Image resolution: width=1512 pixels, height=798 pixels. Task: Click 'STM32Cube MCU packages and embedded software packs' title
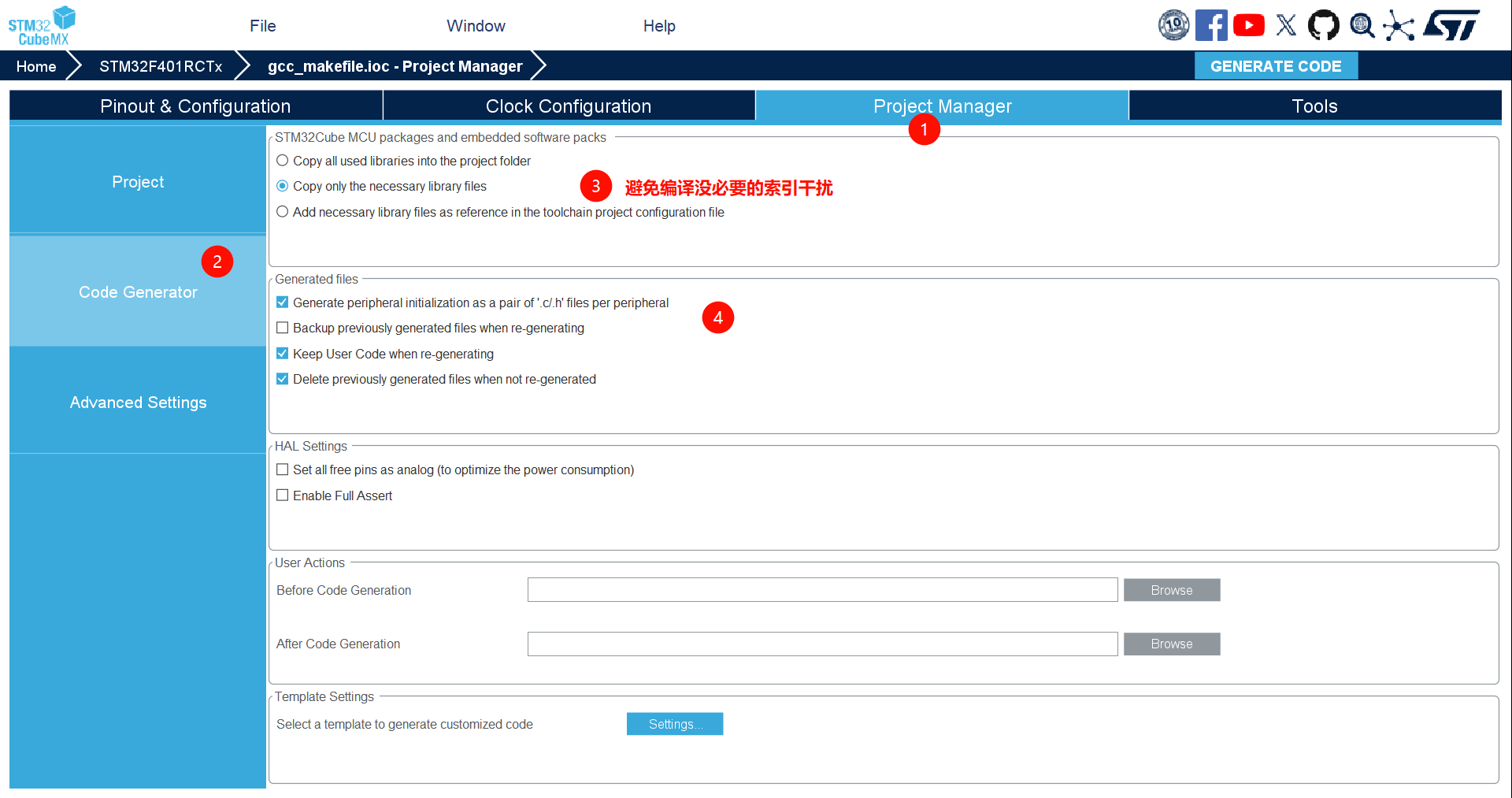coord(440,137)
